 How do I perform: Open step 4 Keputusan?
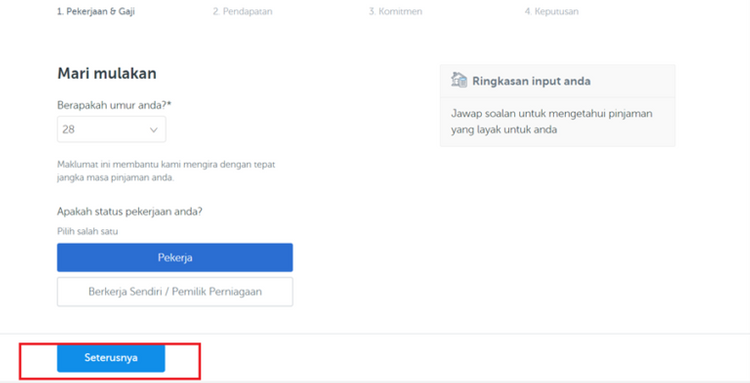click(x=551, y=11)
